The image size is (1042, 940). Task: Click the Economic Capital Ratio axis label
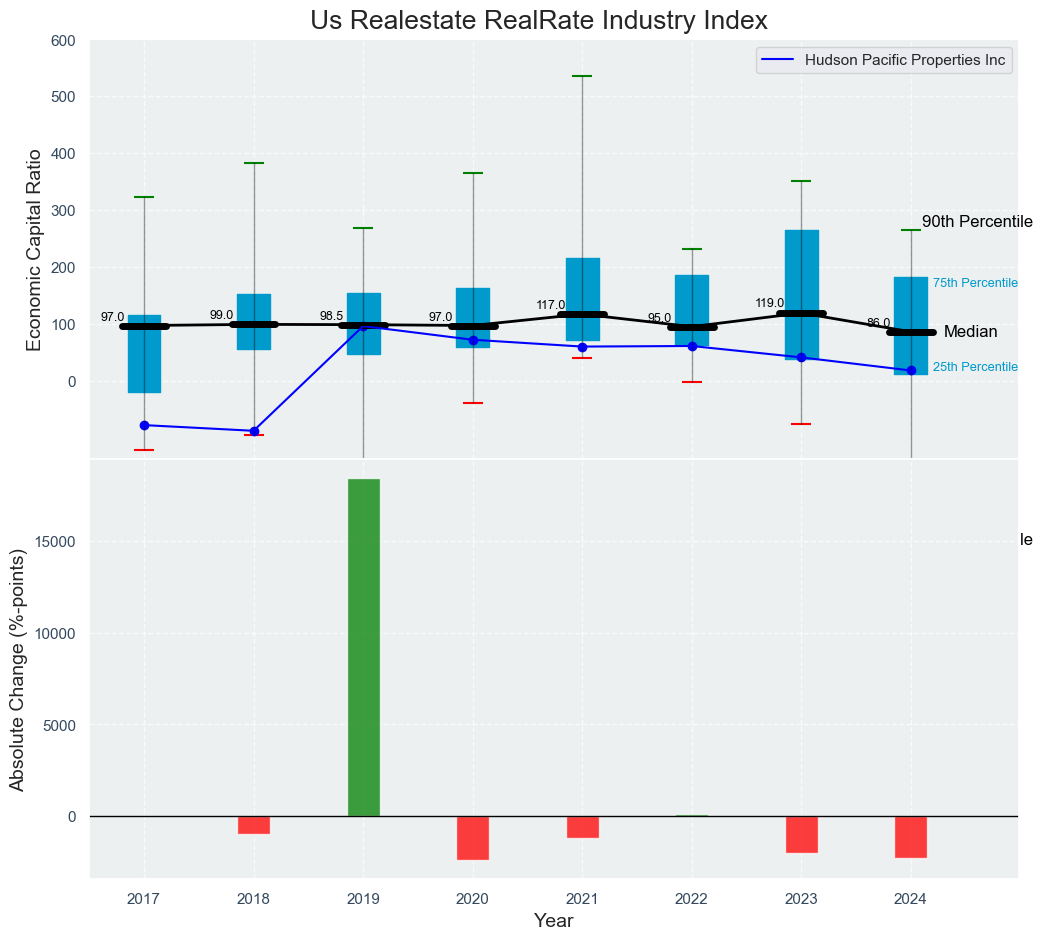(x=34, y=249)
